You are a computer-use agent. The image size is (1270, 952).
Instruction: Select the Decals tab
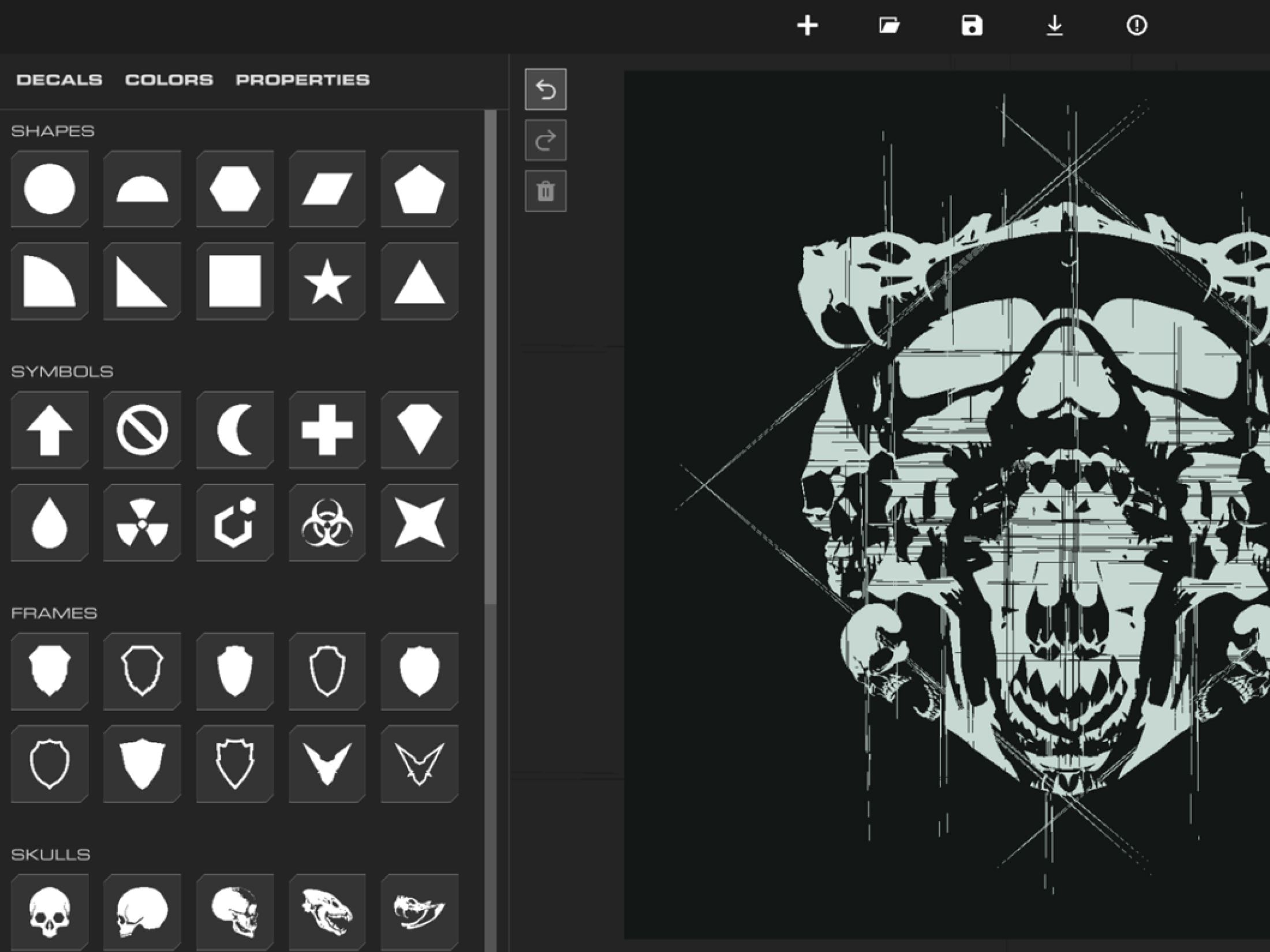coord(59,80)
